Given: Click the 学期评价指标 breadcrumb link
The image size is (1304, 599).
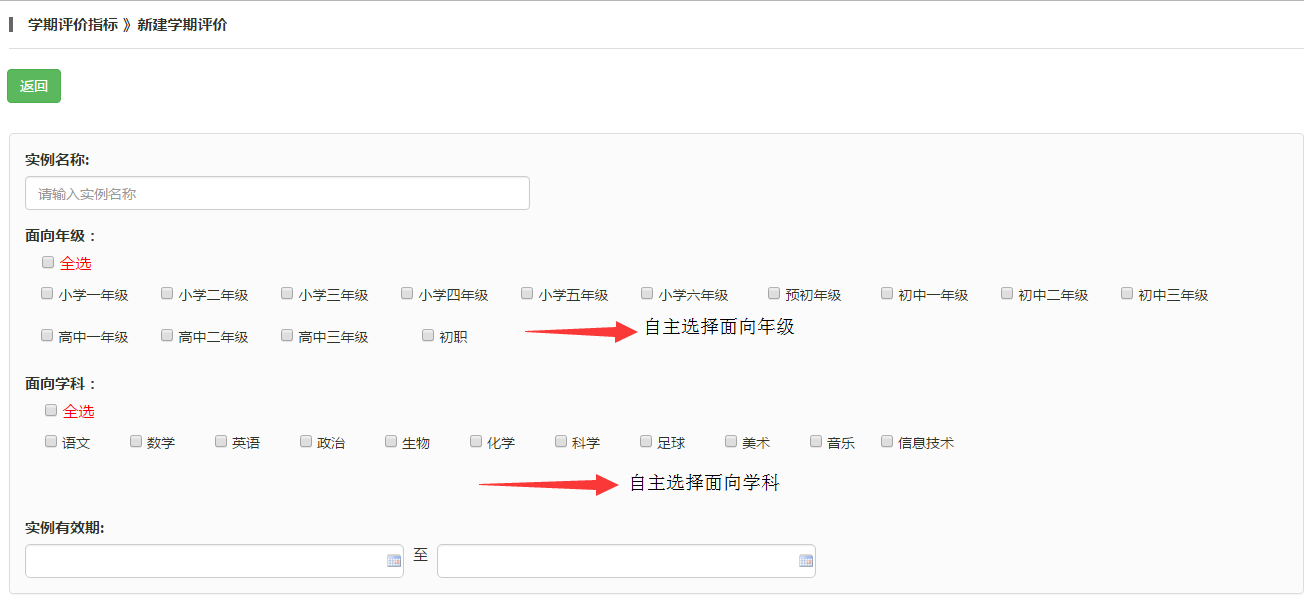Looking at the screenshot, I should coord(72,25).
